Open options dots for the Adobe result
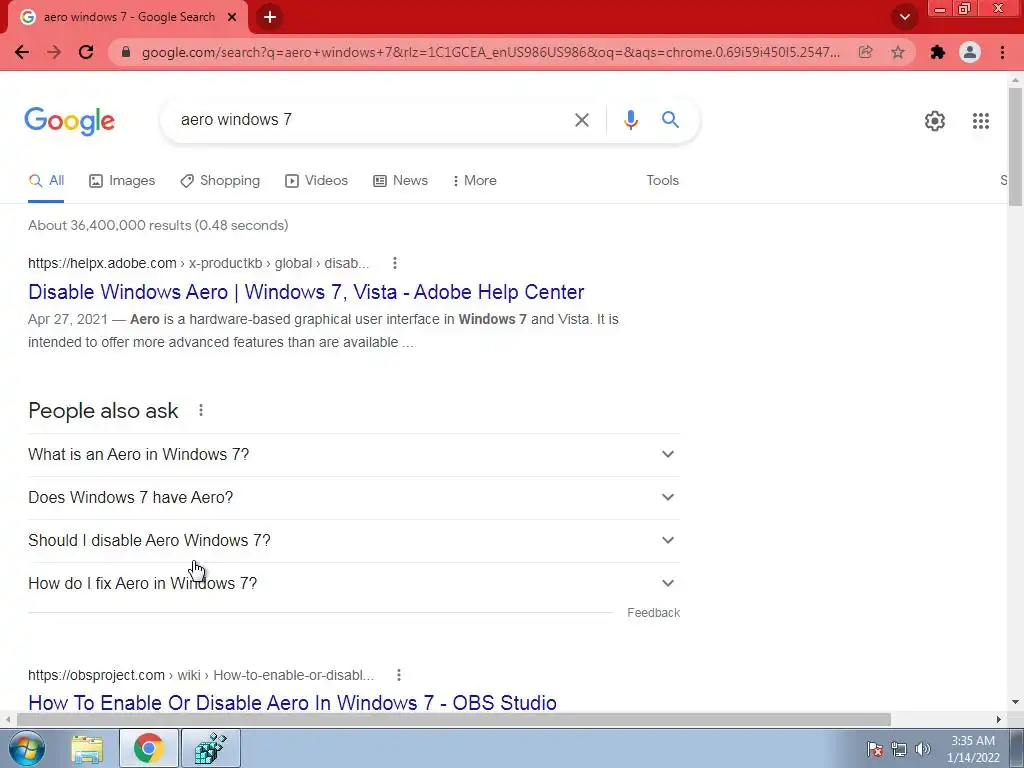This screenshot has width=1024, height=768. (x=394, y=263)
